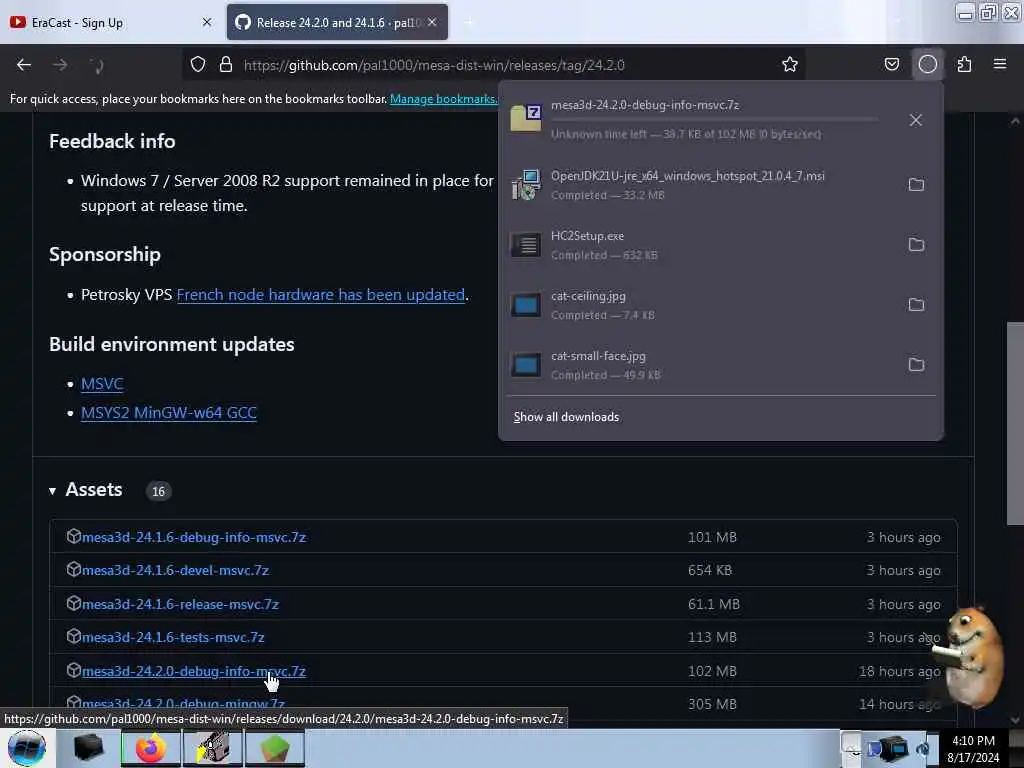Download mesa3d-24.2.0-debug-info-msvc.7z asset
Image resolution: width=1024 pixels, height=768 pixels.
(194, 671)
